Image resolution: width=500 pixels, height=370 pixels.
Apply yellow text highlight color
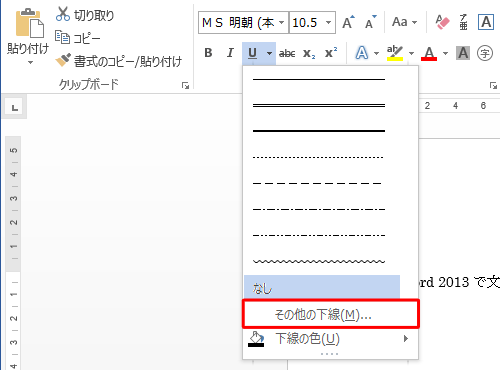[x=395, y=53]
